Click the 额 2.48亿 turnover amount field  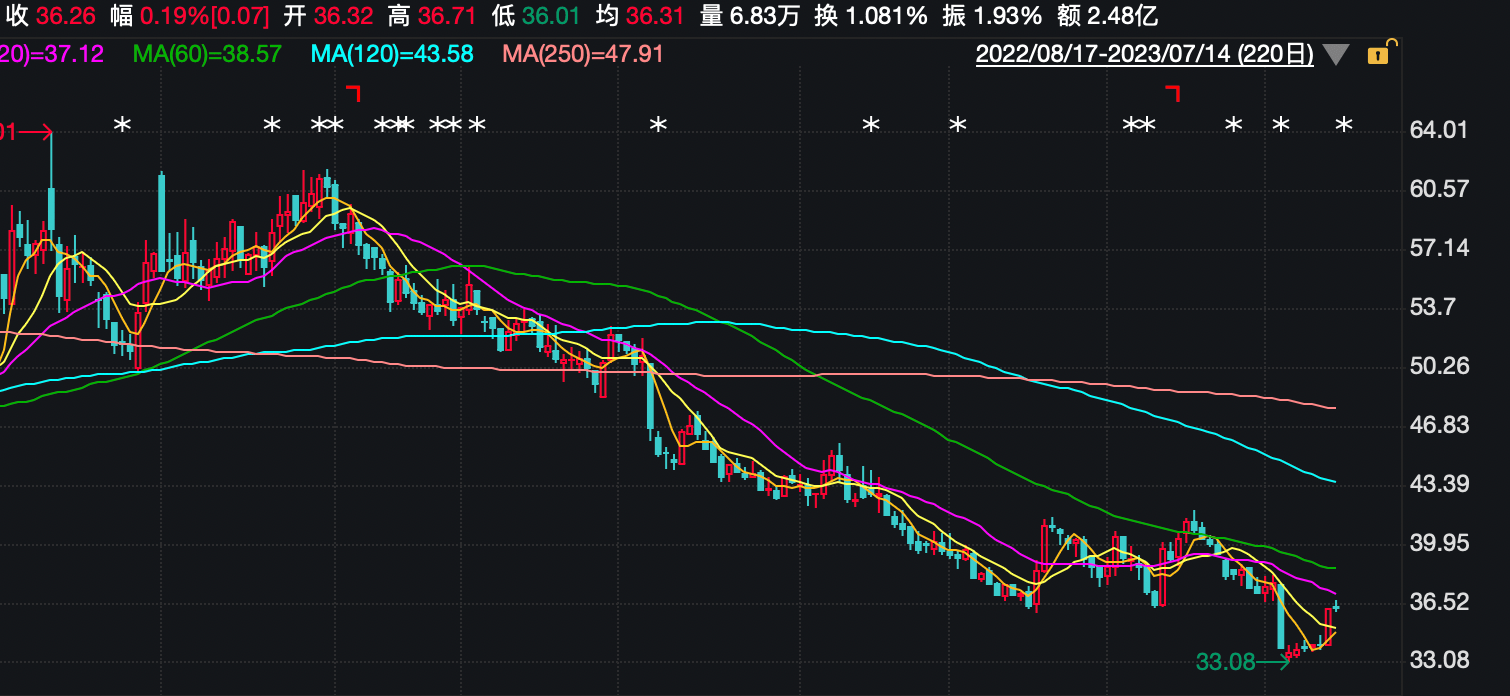[x=1108, y=16]
